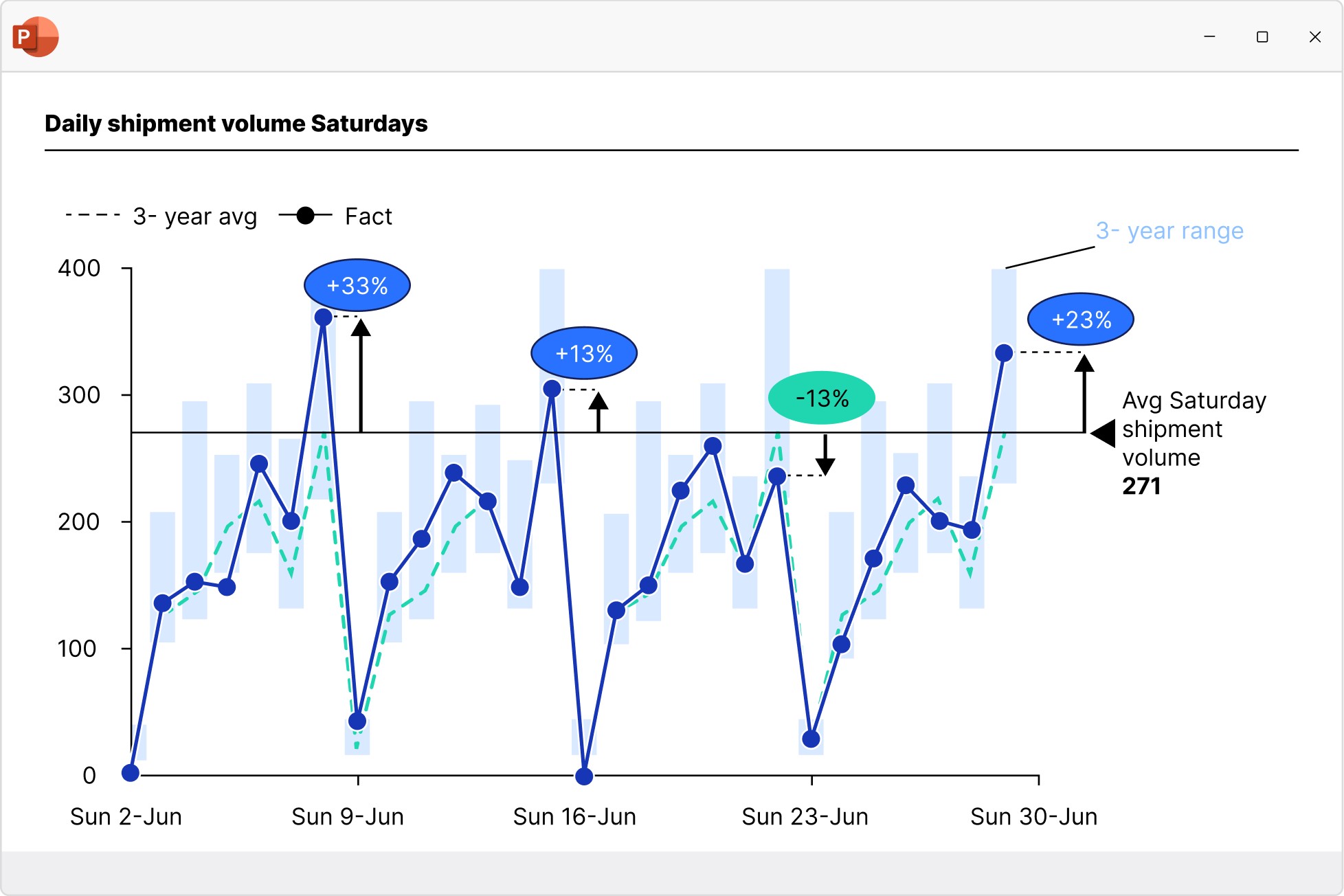Select the green -13% callout bubble
Image resolution: width=1344 pixels, height=896 pixels.
click(822, 397)
